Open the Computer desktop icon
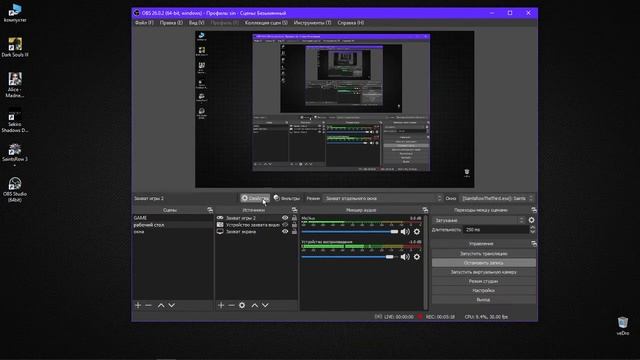The image size is (640, 360). pos(15,12)
